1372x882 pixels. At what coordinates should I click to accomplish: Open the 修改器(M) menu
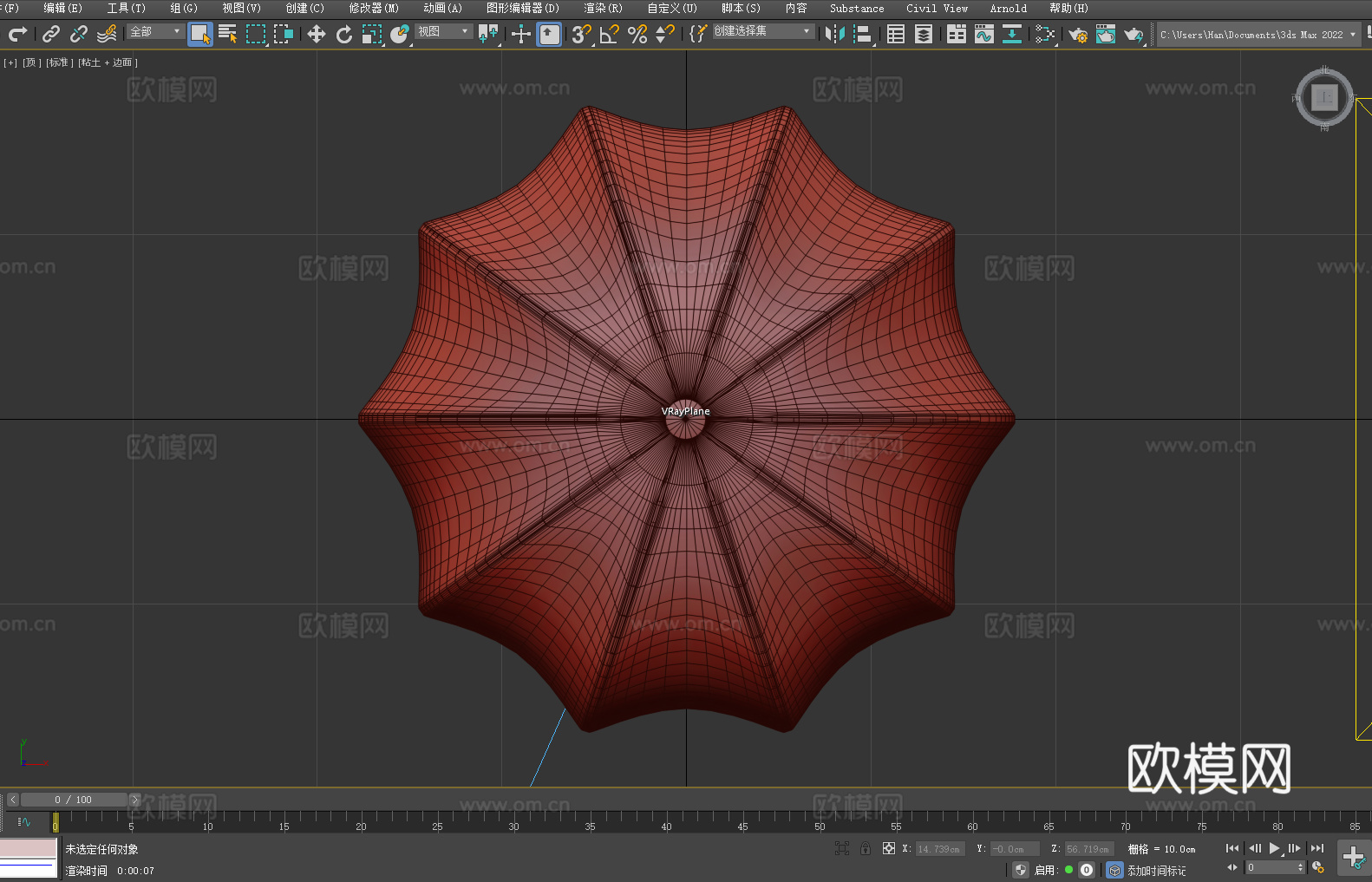(374, 8)
